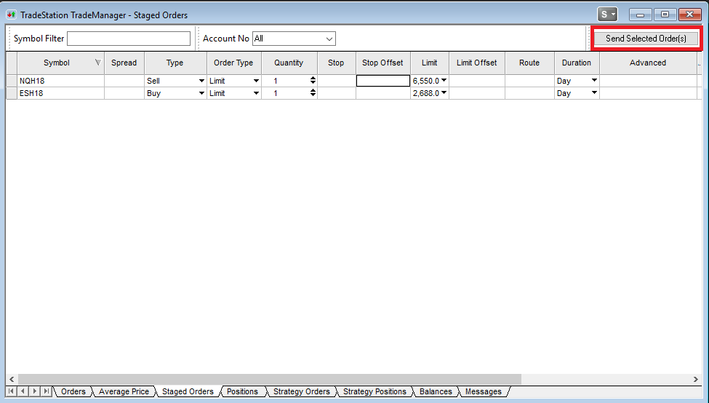Image resolution: width=709 pixels, height=403 pixels.
Task: Open the 2,688.0 limit price dropdown
Action: point(444,93)
